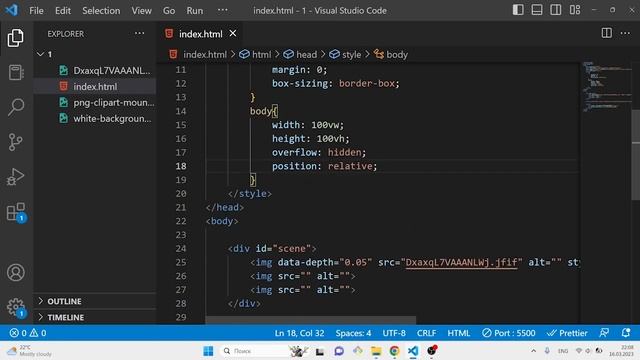
Task: Open the Manage gear icon
Action: point(16,308)
